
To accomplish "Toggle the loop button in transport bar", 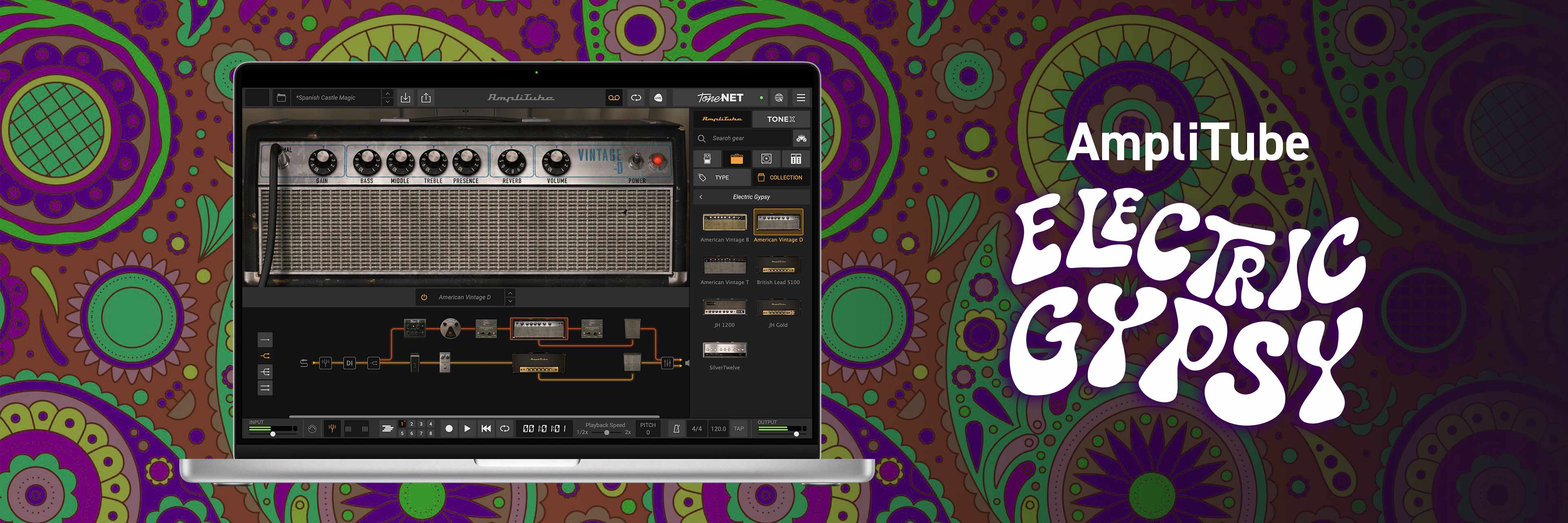I will 505,429.
